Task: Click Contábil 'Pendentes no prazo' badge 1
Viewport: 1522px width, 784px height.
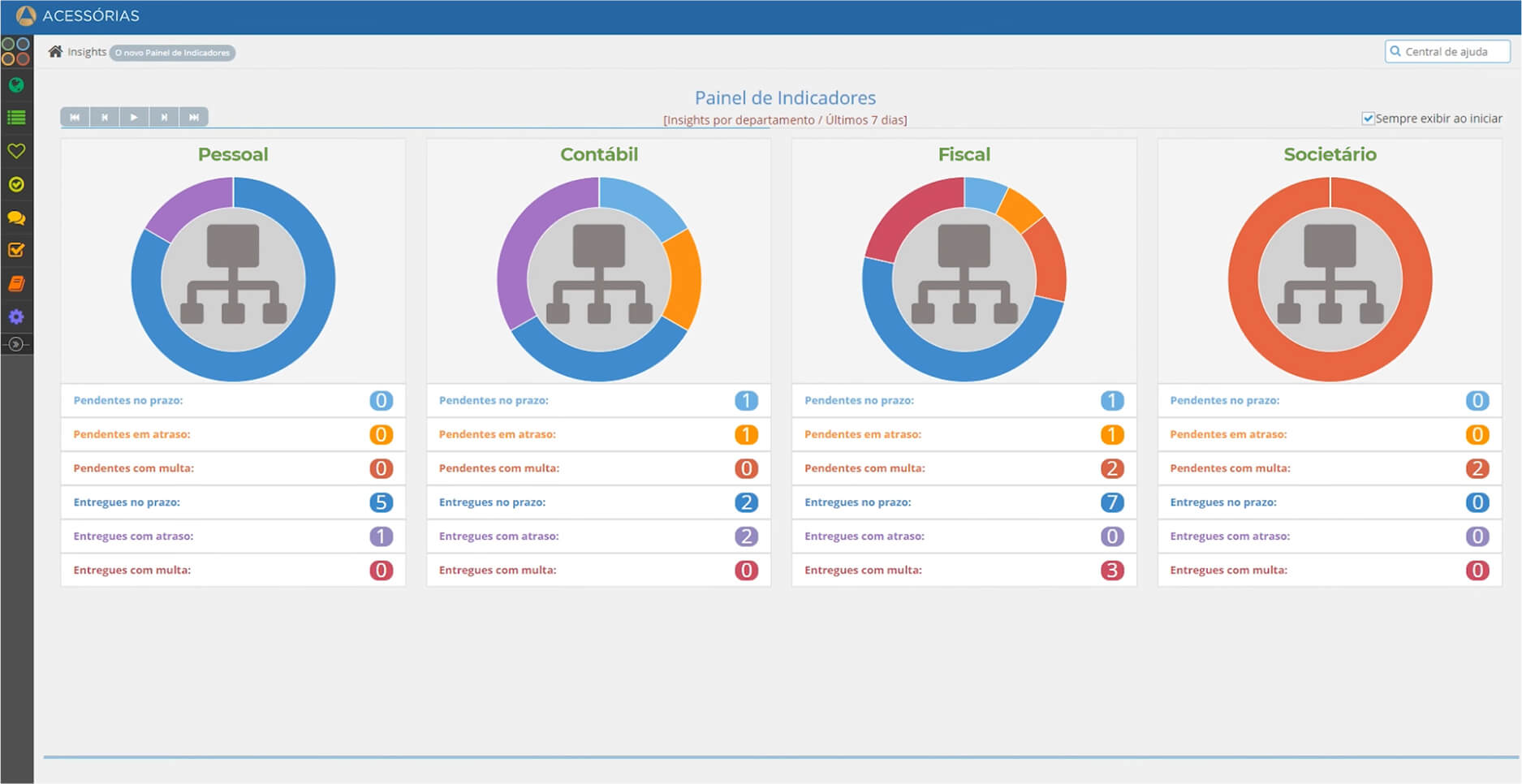Action: pos(746,400)
